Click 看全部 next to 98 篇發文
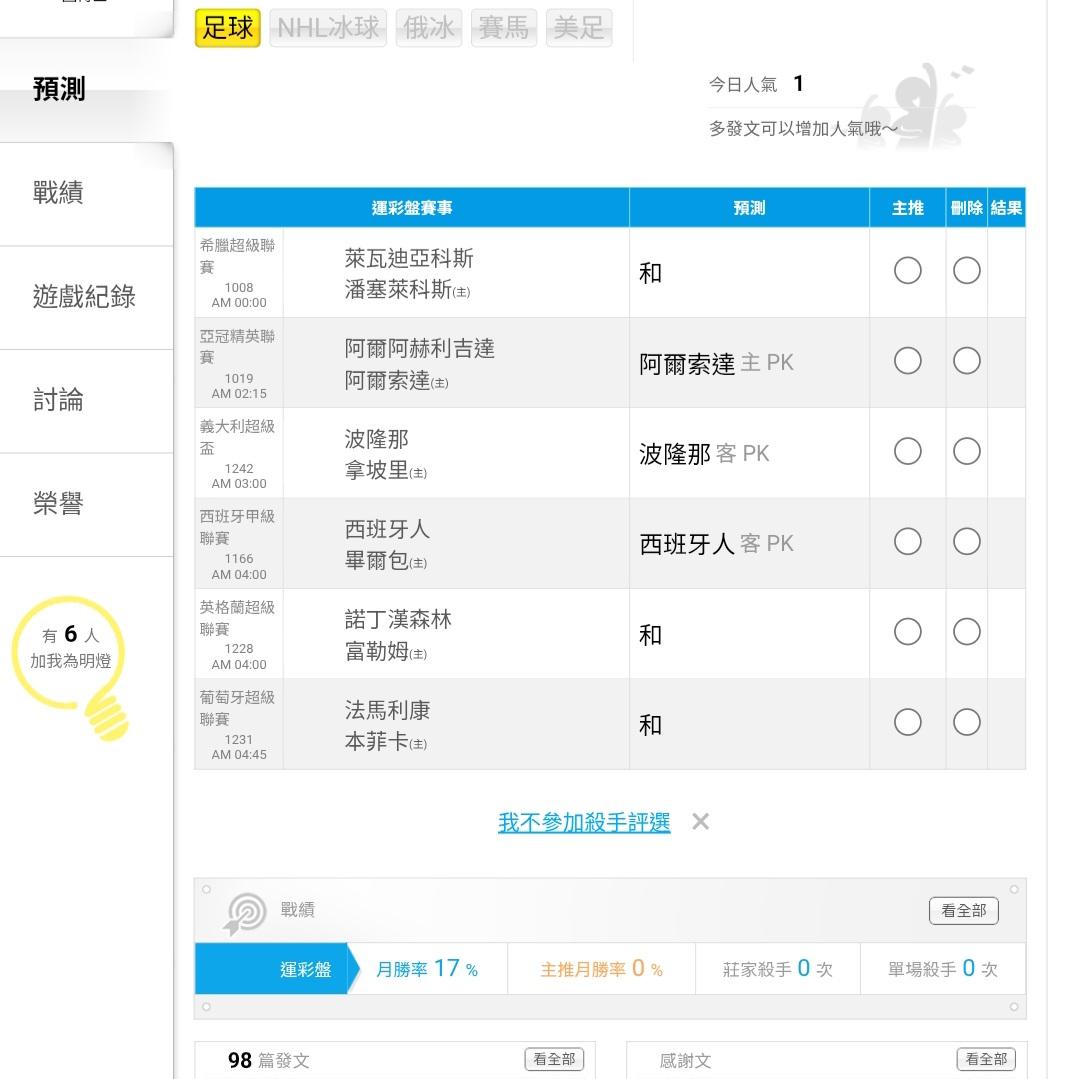Viewport: 1080px width, 1079px height. pyautogui.click(x=554, y=1060)
